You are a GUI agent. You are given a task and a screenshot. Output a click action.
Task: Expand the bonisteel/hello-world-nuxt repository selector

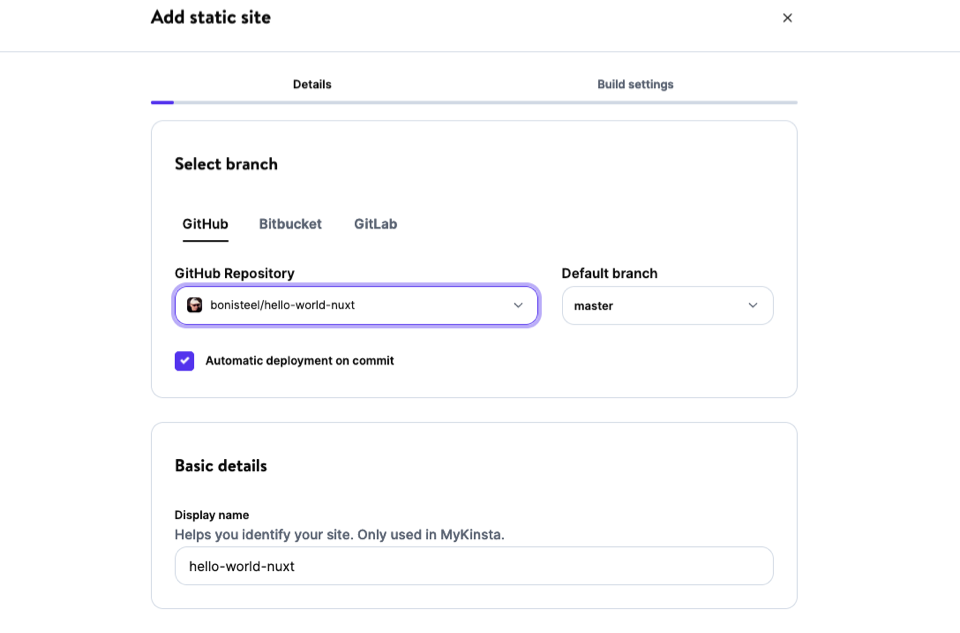356,305
